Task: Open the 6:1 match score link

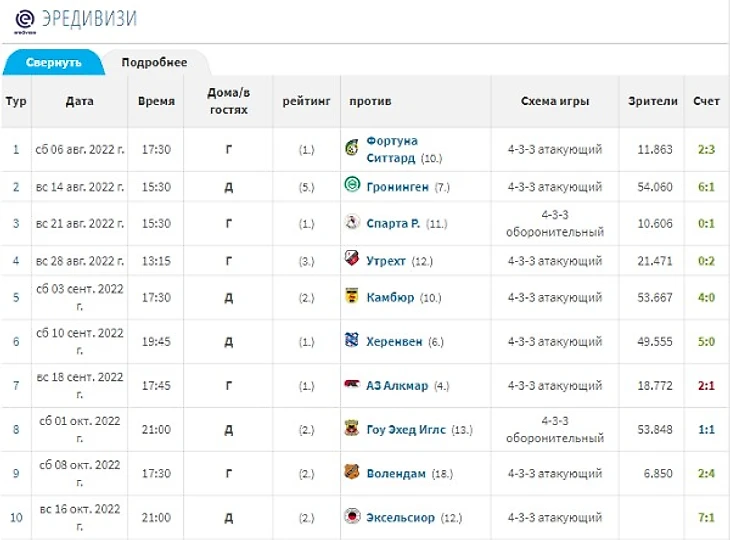Action: click(706, 187)
